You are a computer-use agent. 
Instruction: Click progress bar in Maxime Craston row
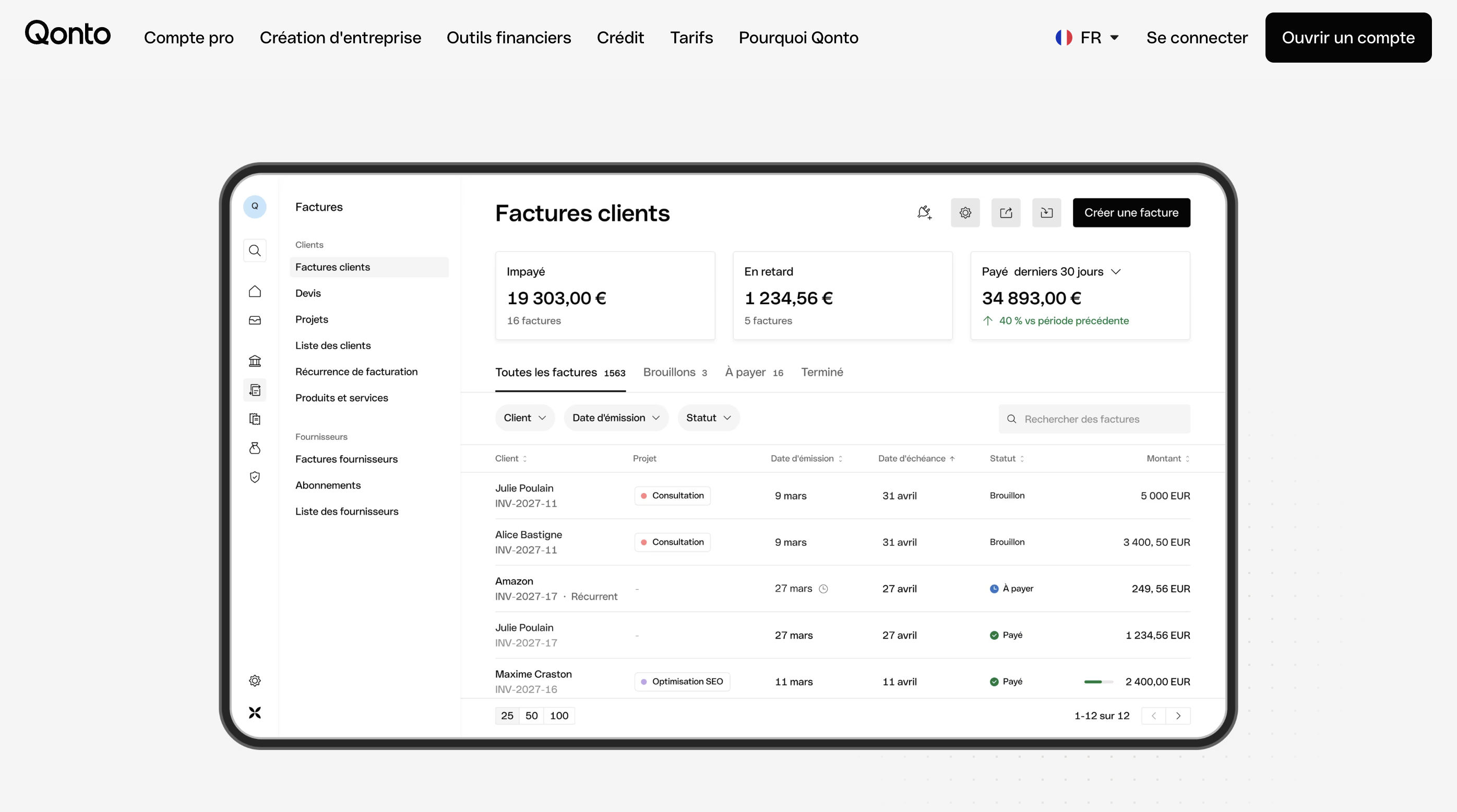click(1098, 682)
